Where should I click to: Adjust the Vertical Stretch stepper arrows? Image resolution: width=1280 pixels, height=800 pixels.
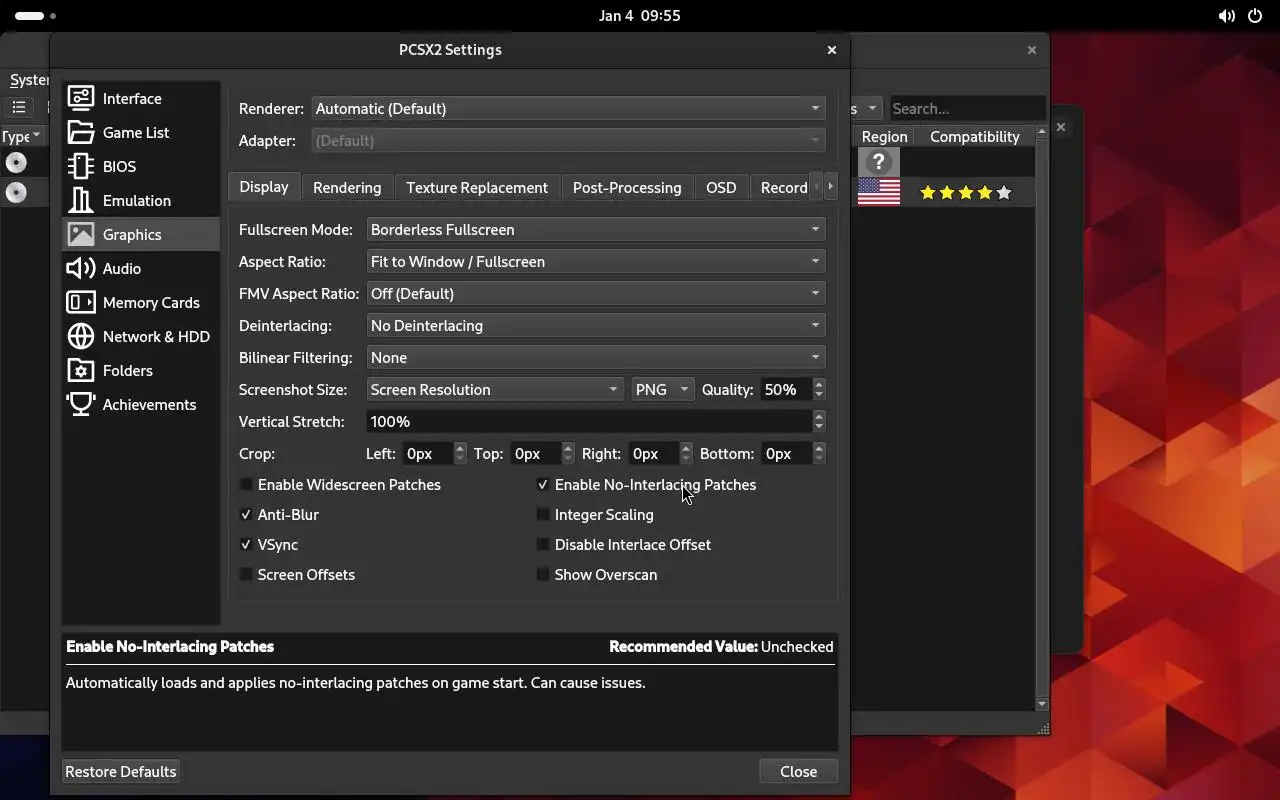[819, 421]
